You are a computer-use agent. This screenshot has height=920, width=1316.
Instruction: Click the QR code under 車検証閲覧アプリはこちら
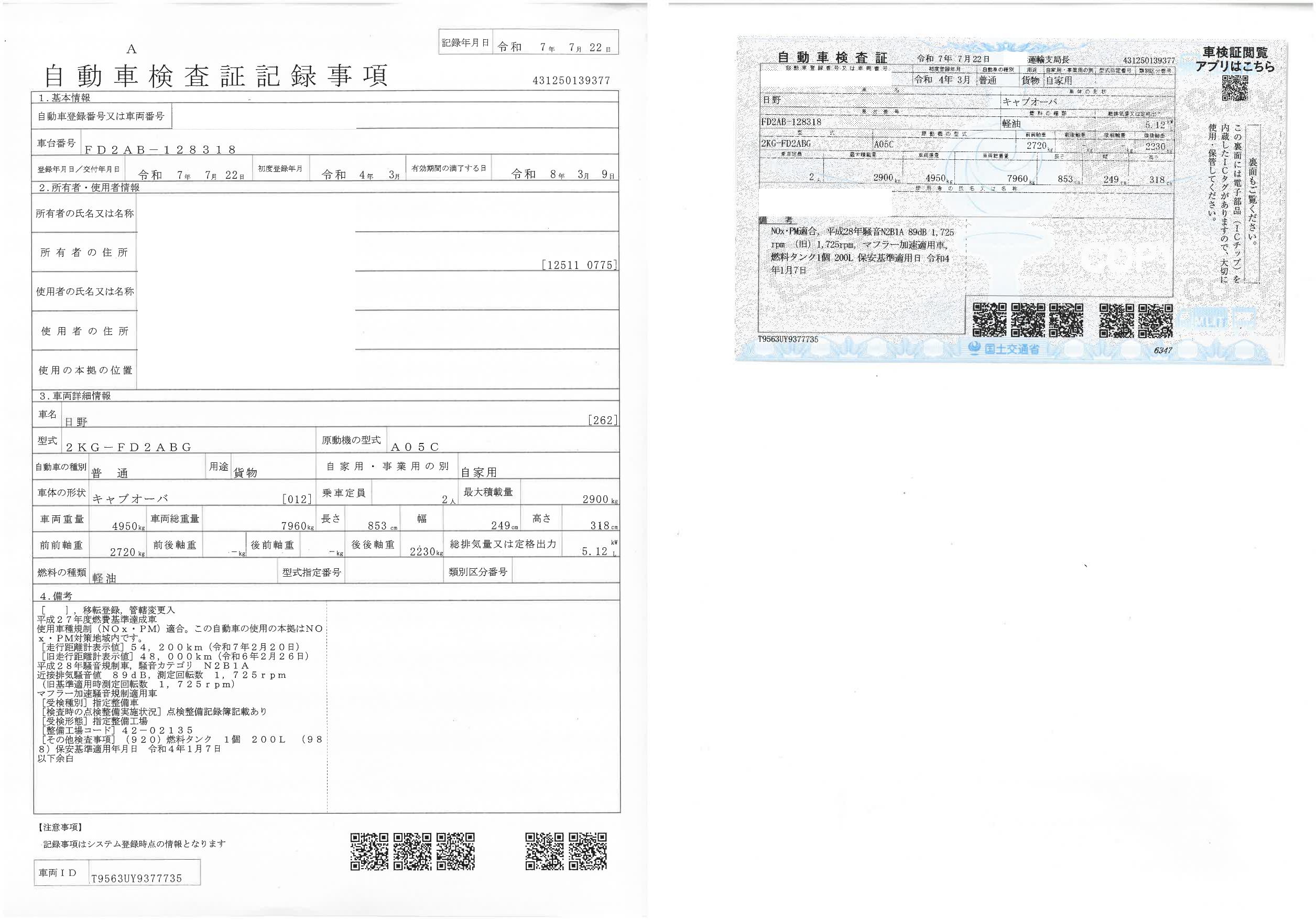(1235, 88)
